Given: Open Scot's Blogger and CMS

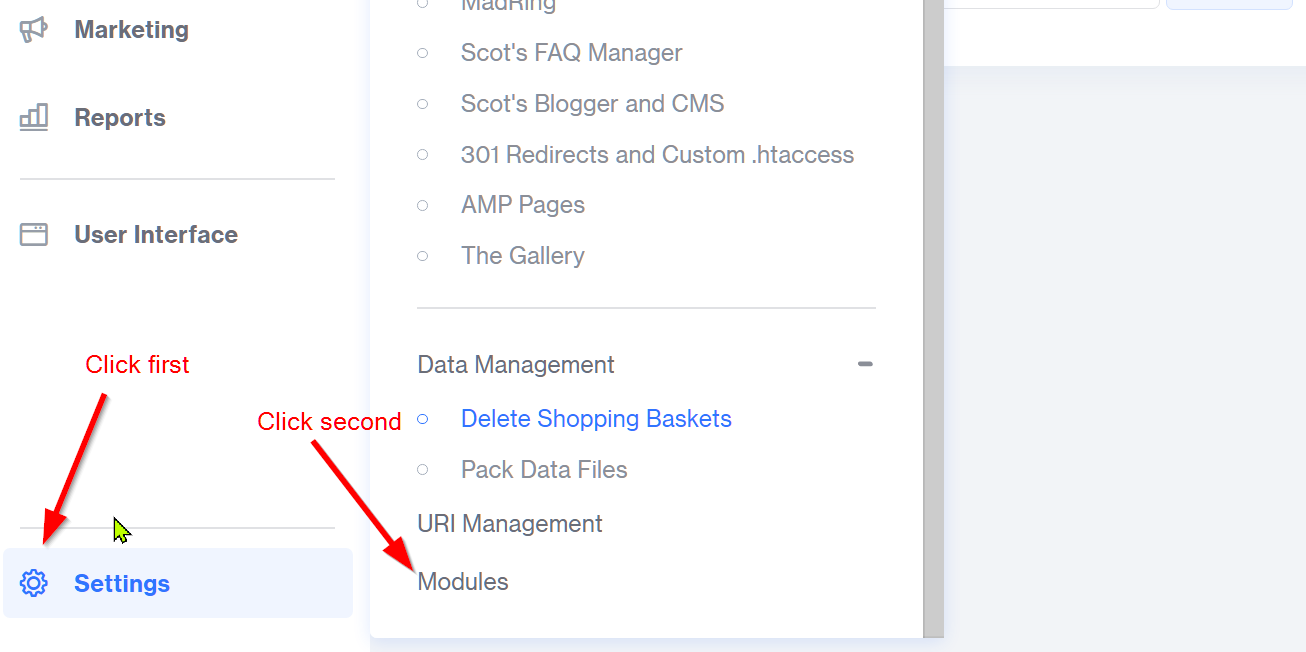Looking at the screenshot, I should 592,104.
